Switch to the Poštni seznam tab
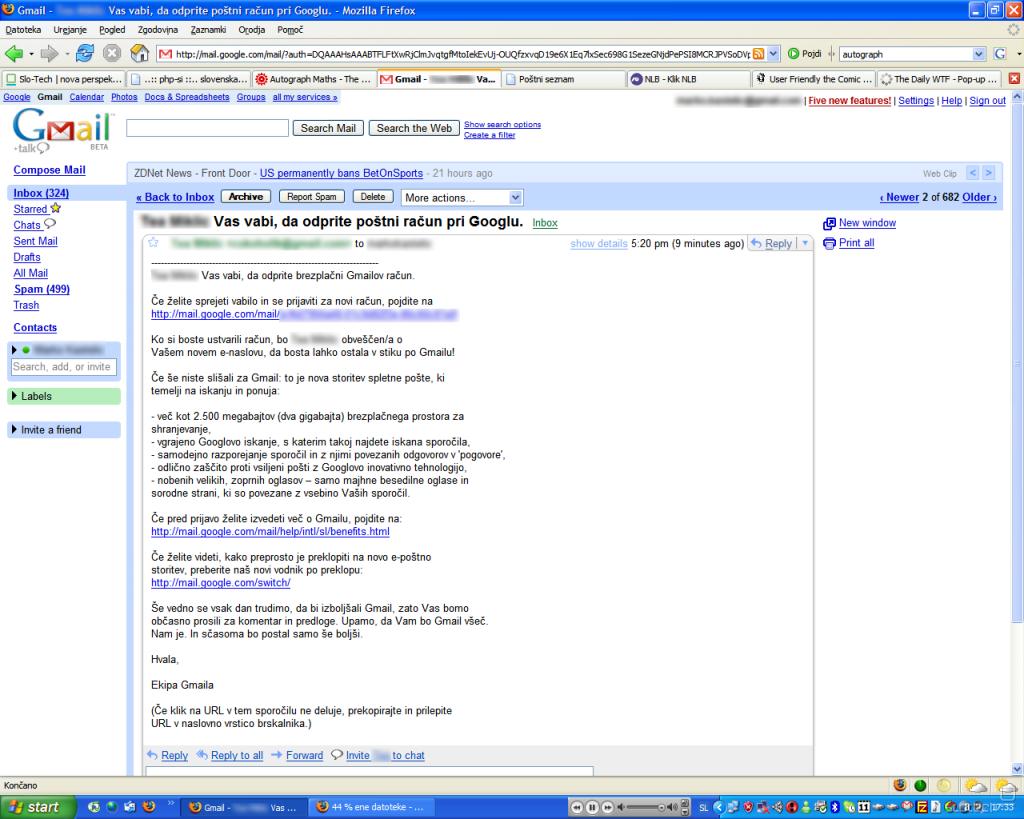 coord(545,79)
